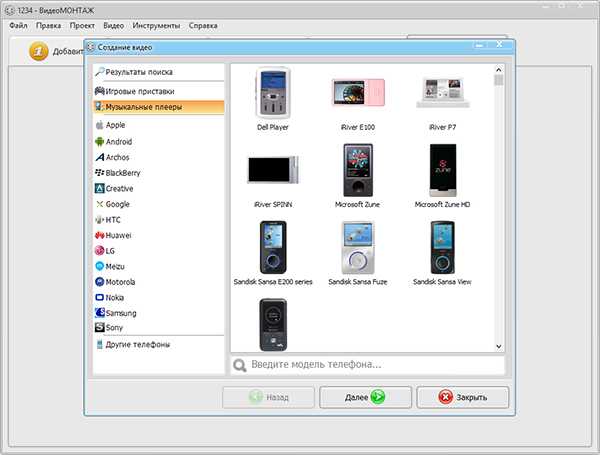Select Motorola brand label
Screen dimensions: 600x455
[x=121, y=282]
